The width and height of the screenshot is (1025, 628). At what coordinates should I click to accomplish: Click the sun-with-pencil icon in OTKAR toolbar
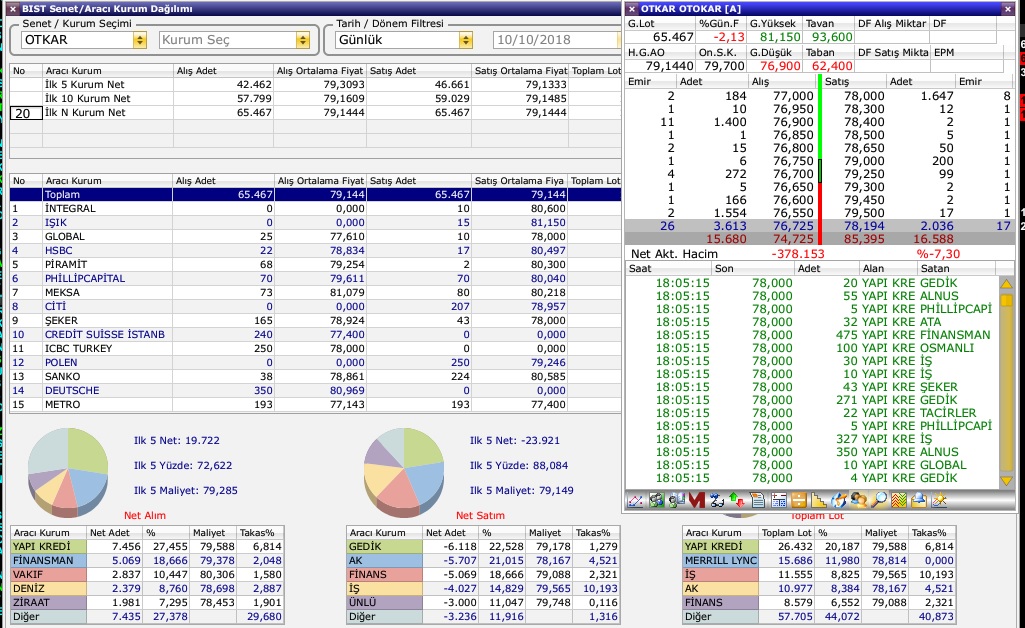(x=939, y=501)
